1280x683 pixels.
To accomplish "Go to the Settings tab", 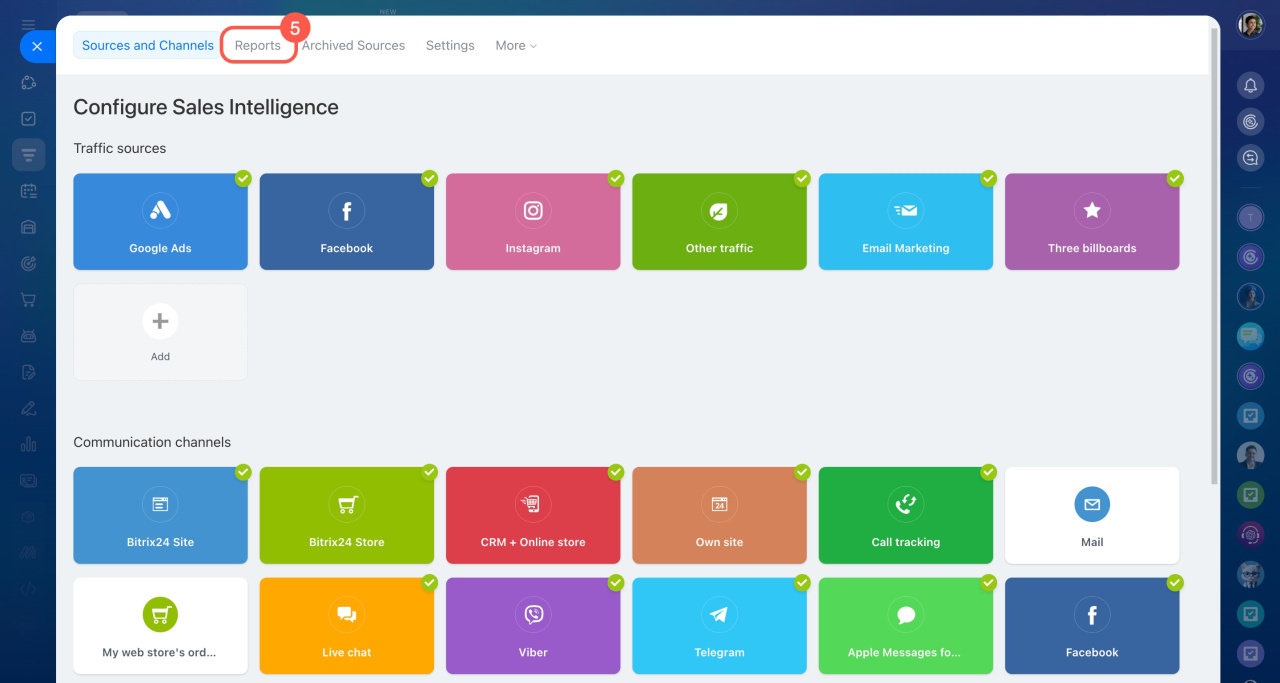I will (450, 45).
